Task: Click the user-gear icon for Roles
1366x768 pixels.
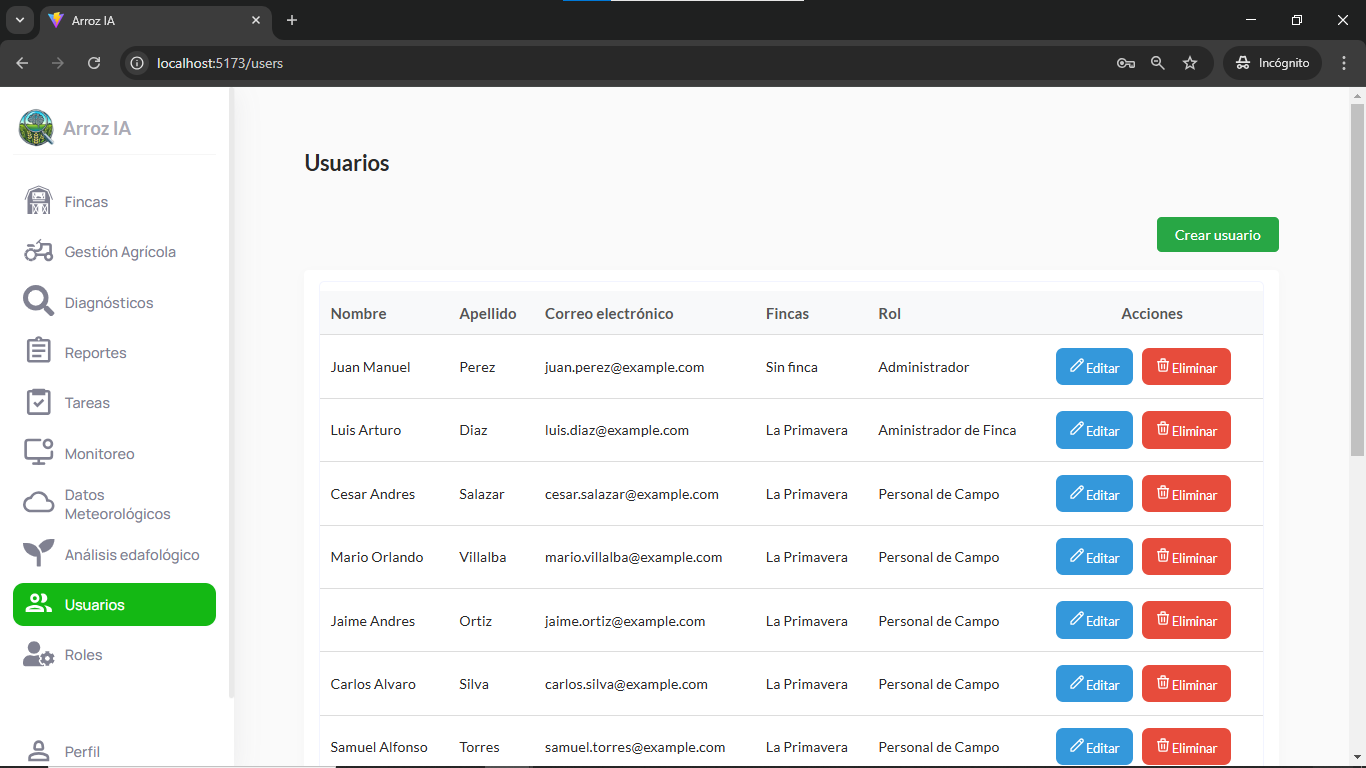Action: (39, 654)
